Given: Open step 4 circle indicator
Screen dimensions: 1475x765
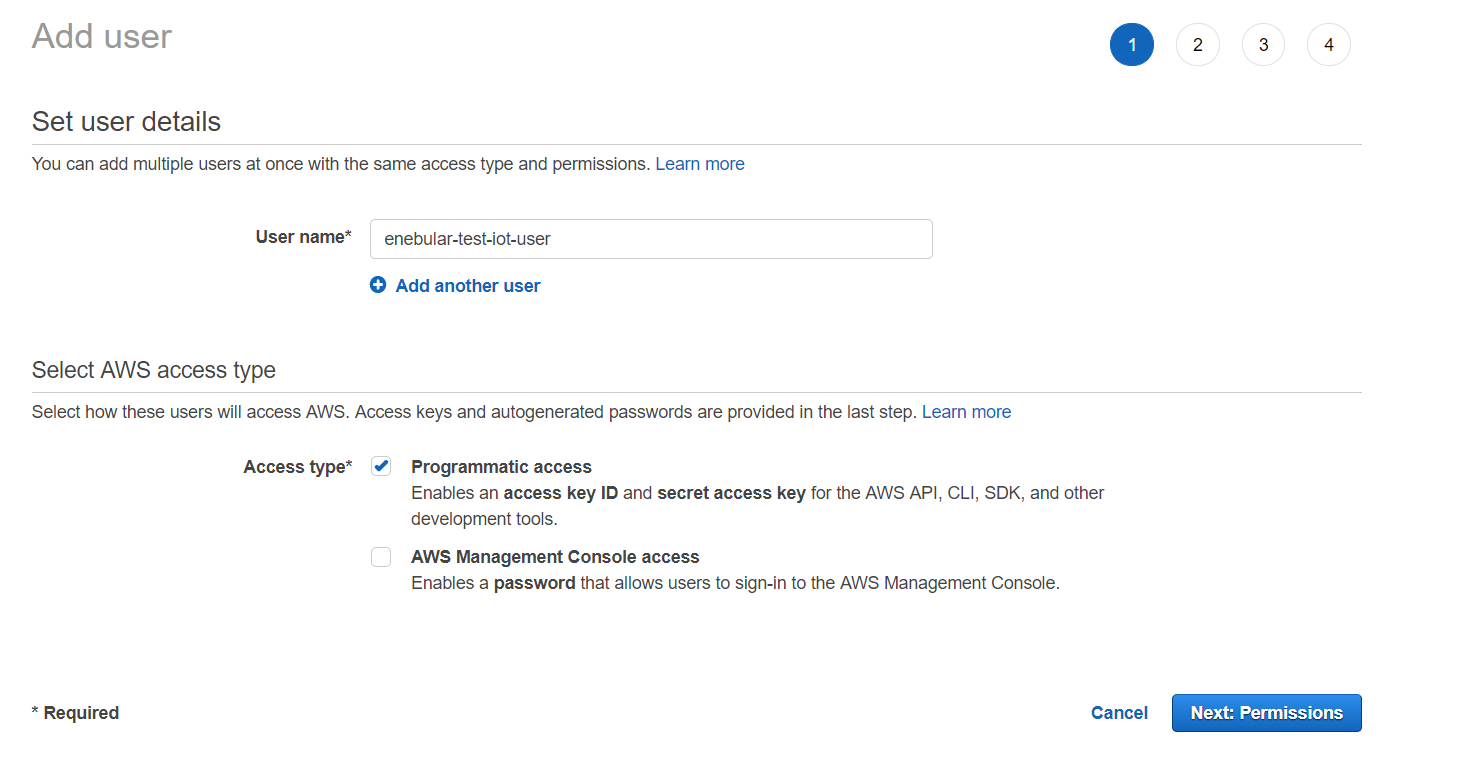Looking at the screenshot, I should click(x=1329, y=45).
